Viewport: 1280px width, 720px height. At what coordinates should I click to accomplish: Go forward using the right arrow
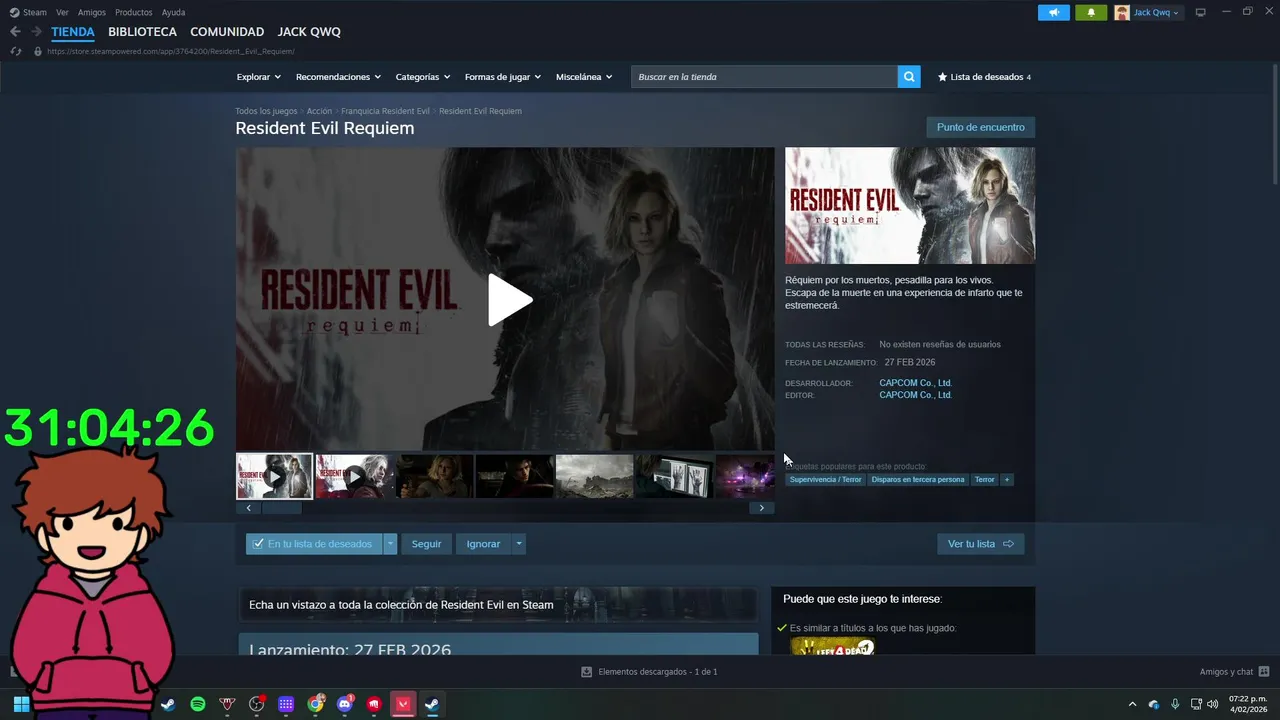point(36,32)
